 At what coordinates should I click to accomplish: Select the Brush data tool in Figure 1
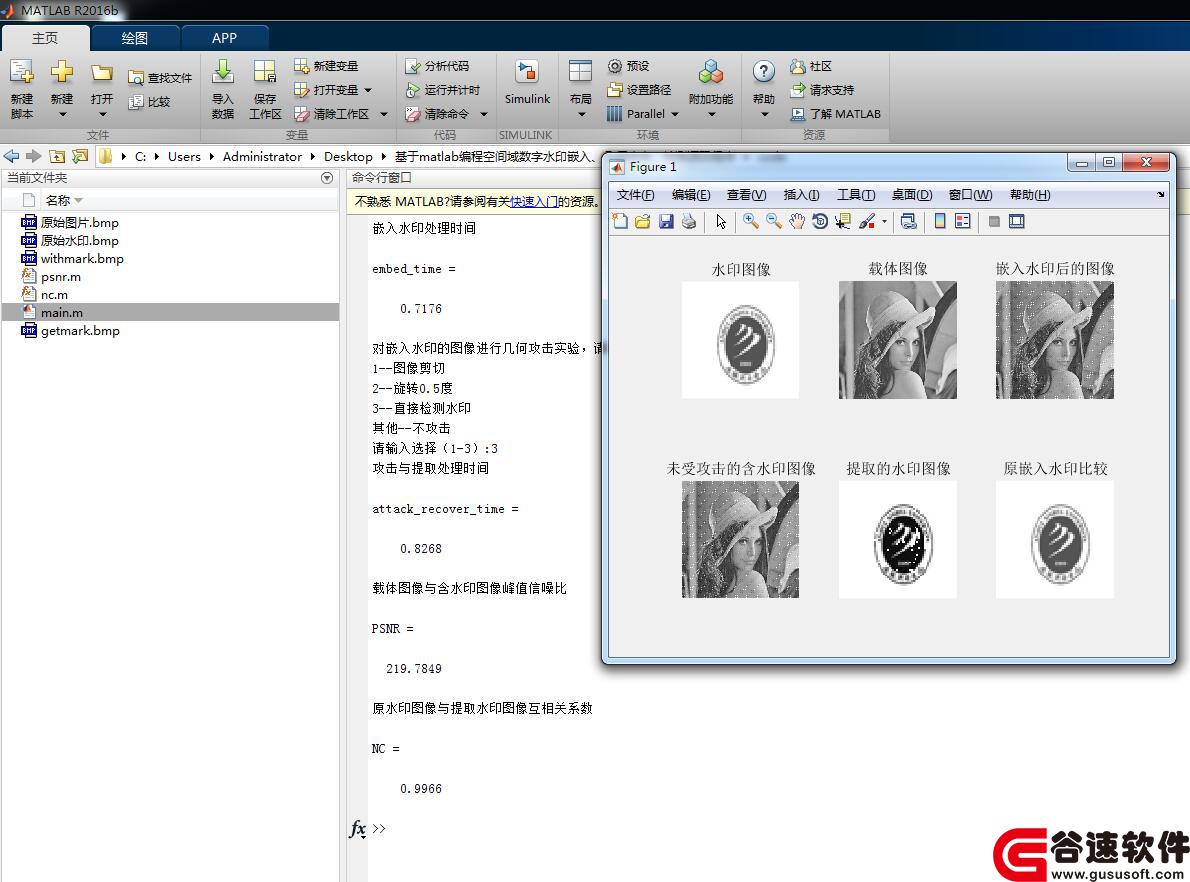pos(867,221)
